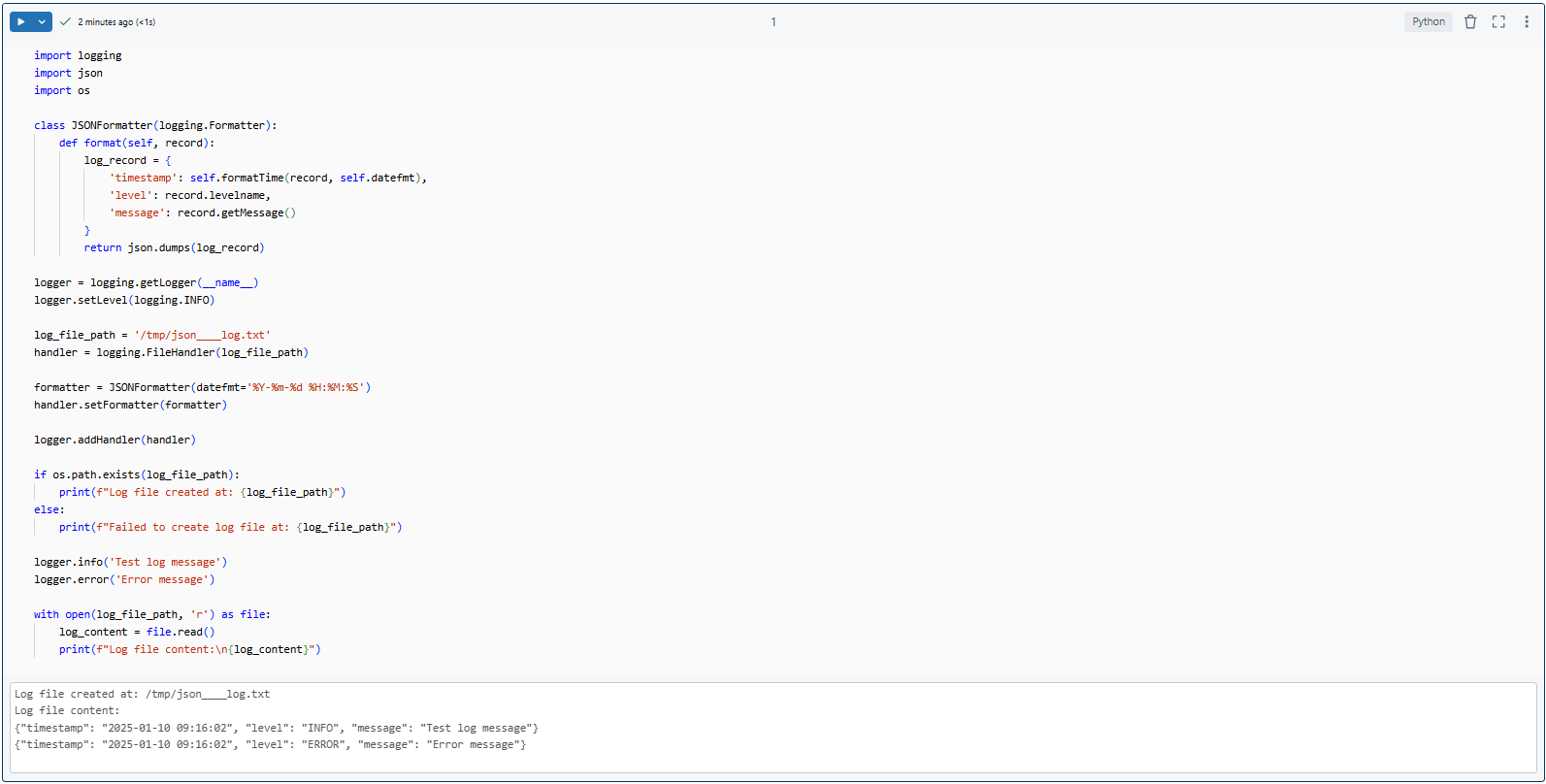Screen dimensions: 1546x784
Task: Place cursor on 'import logging' line
Action: pos(78,55)
